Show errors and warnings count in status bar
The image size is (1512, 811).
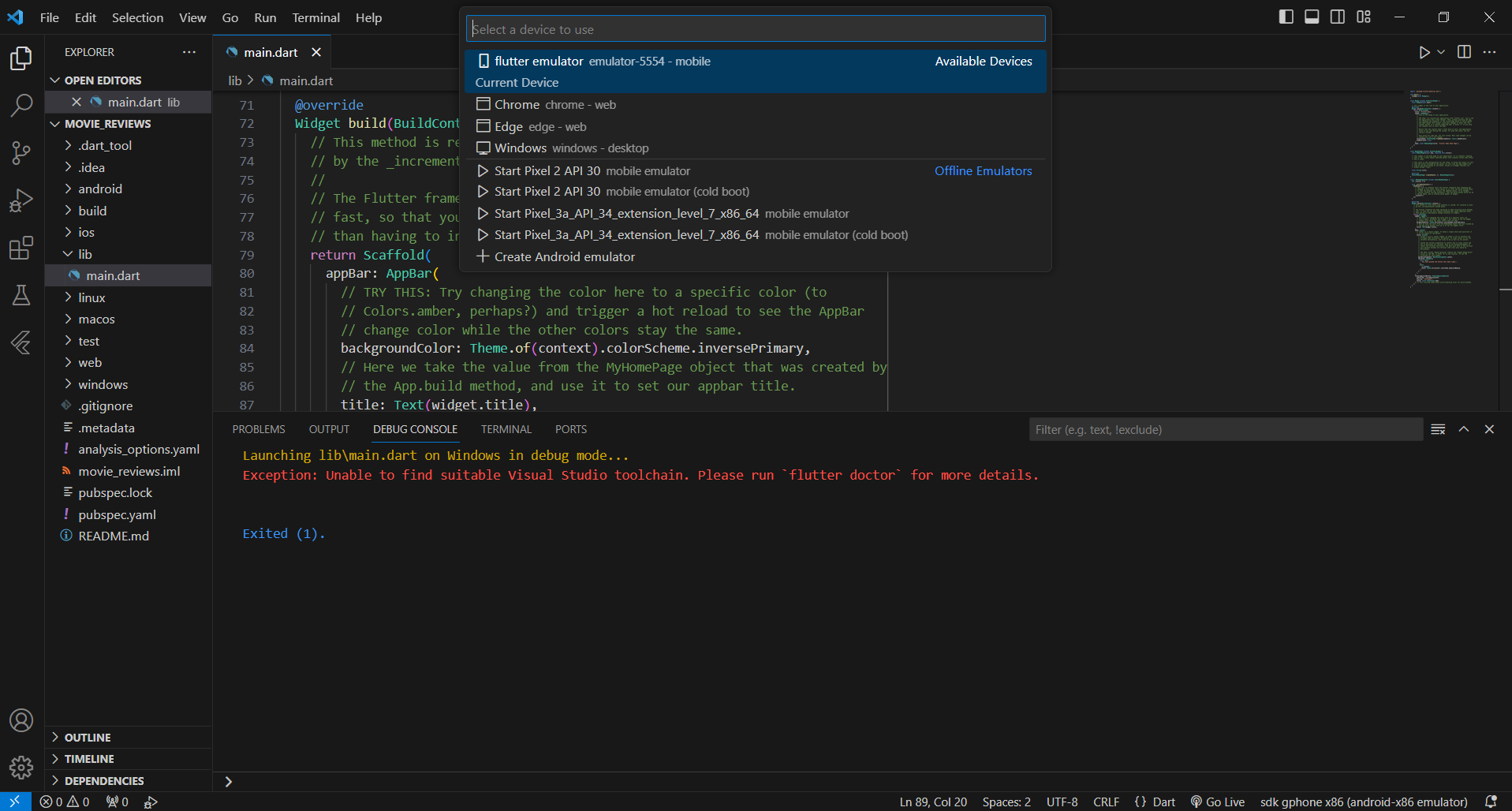(65, 802)
